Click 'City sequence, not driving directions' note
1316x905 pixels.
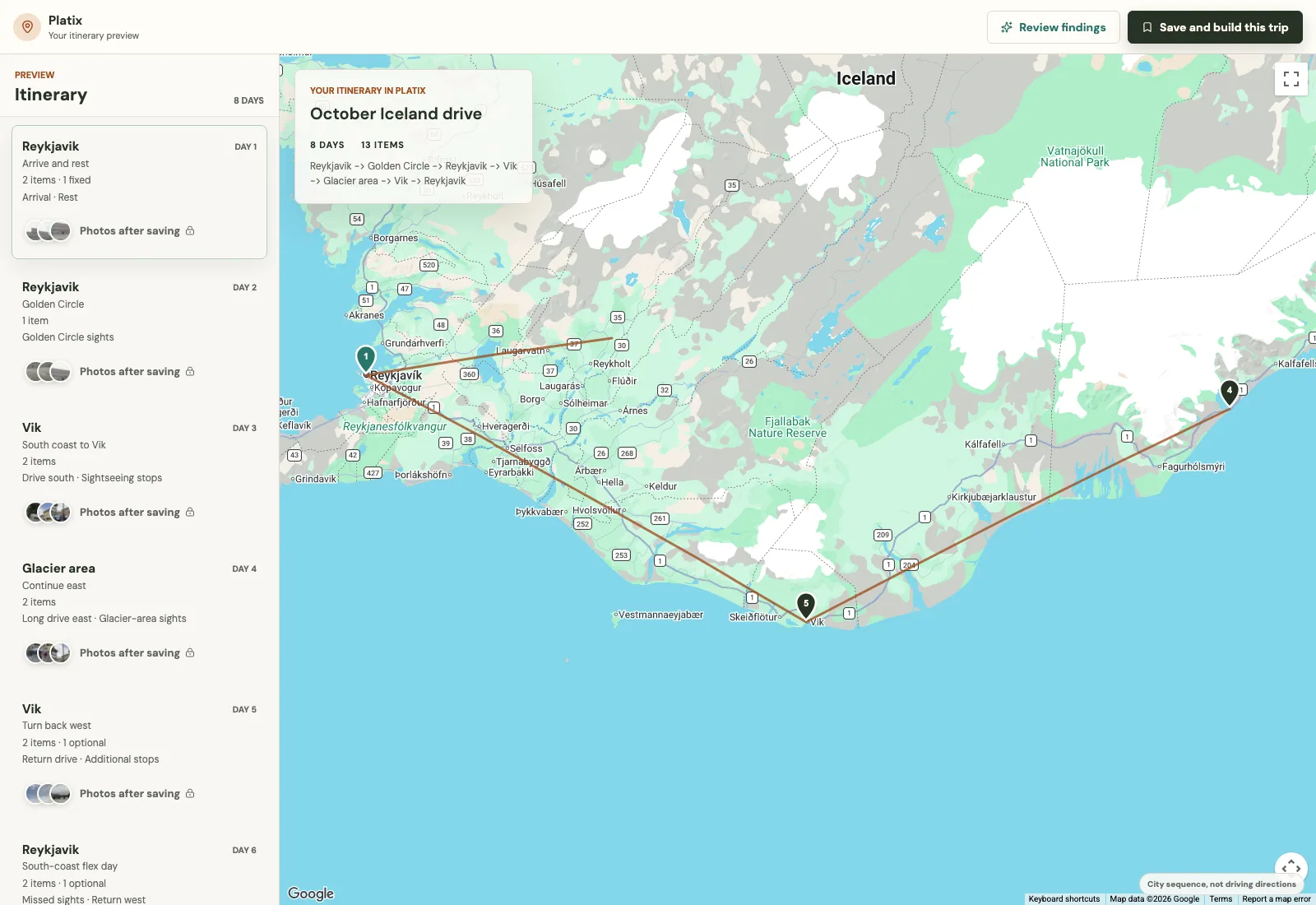1221,884
